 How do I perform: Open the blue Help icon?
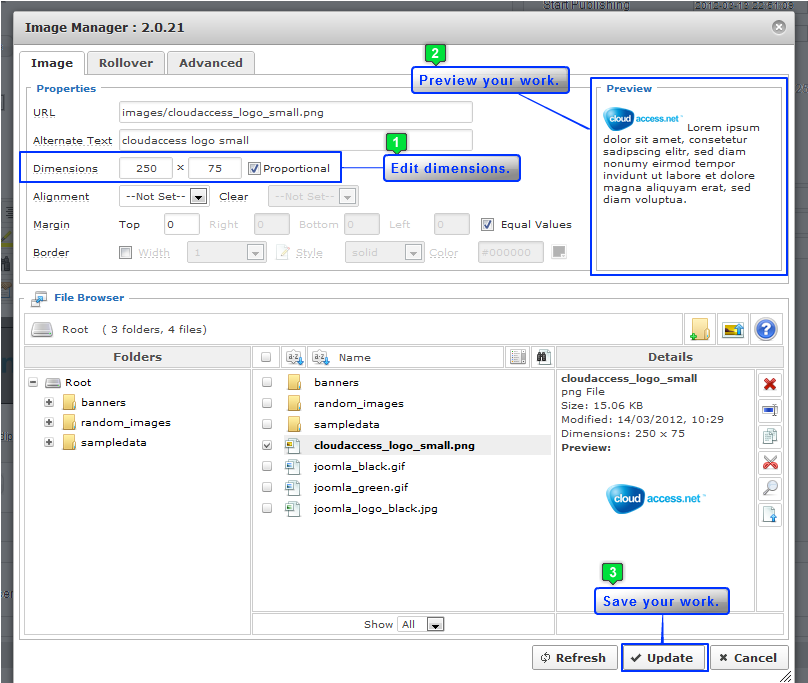point(766,329)
